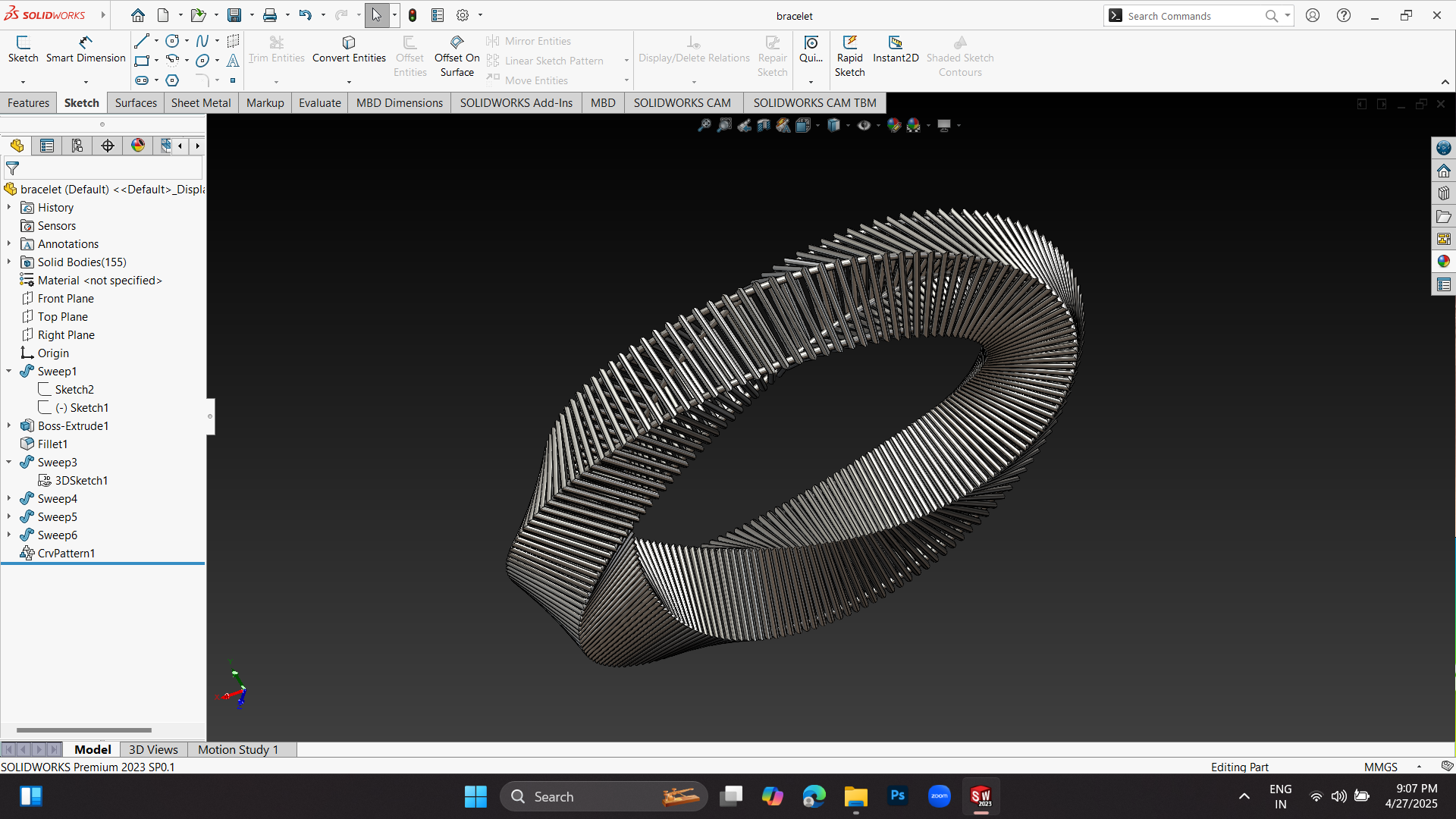
Task: Open the DisplayManager tab icon
Action: [x=138, y=146]
